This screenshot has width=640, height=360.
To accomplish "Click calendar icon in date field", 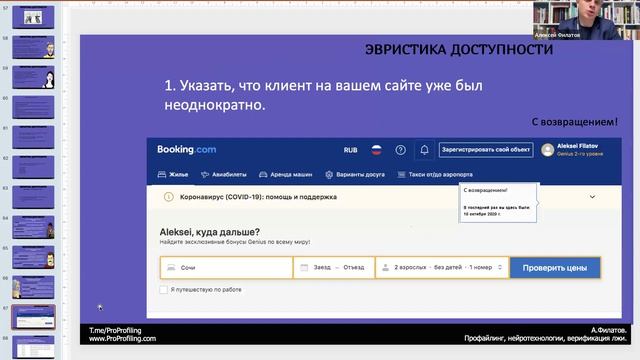I will pyautogui.click(x=304, y=267).
